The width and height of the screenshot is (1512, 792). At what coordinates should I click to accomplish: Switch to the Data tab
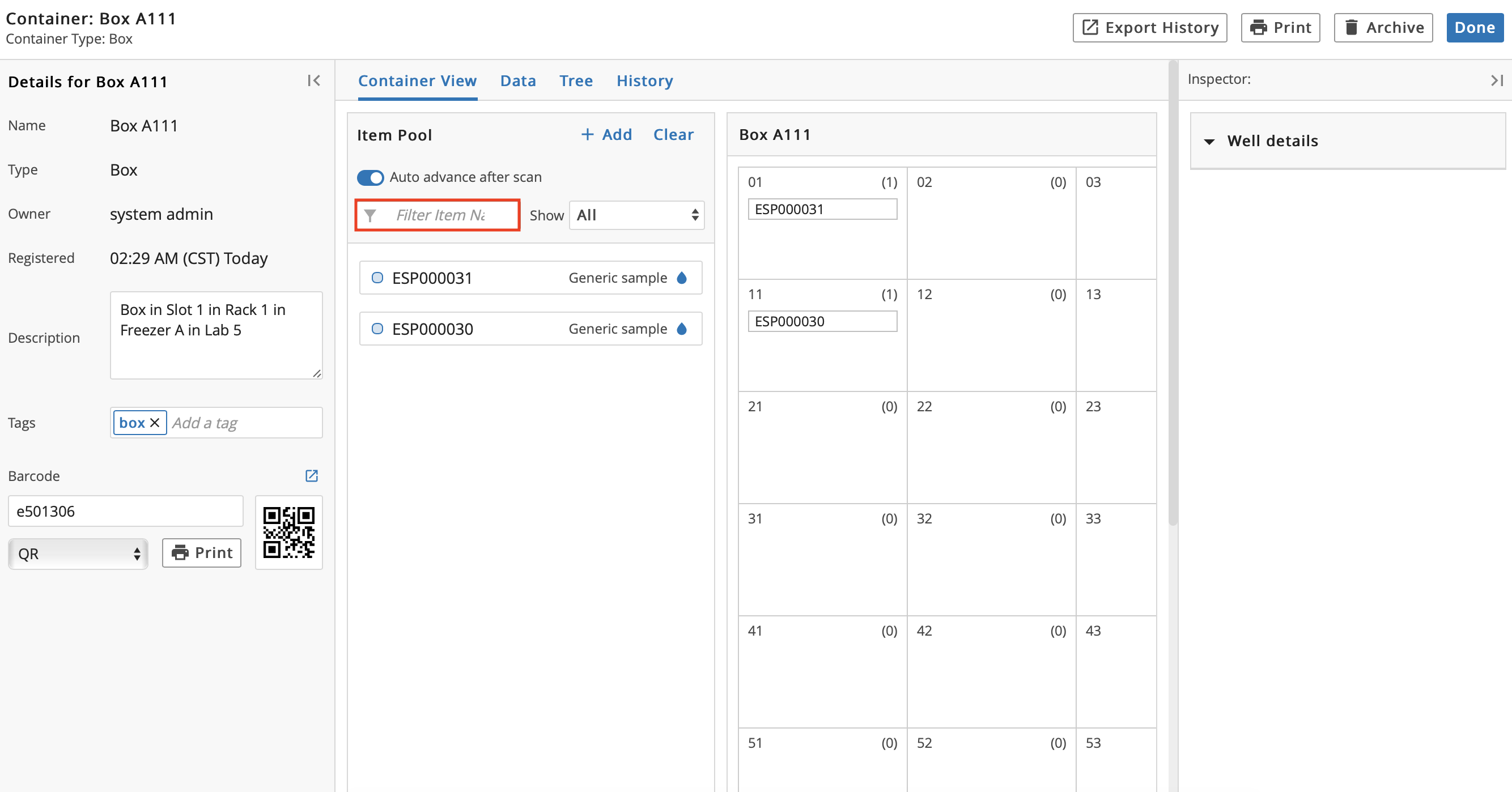pyautogui.click(x=519, y=81)
